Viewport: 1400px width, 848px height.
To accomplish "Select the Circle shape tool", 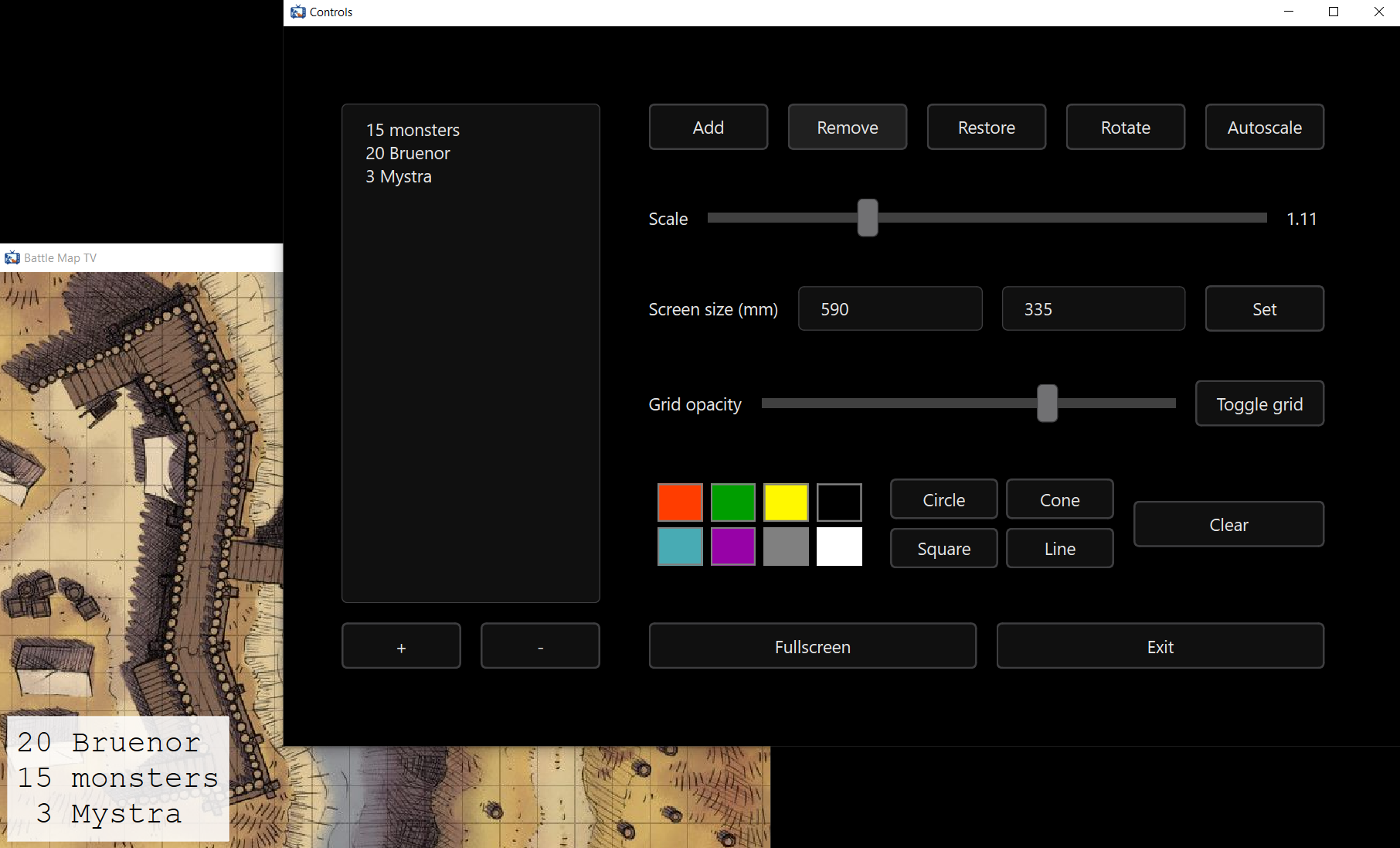I will pyautogui.click(x=943, y=500).
